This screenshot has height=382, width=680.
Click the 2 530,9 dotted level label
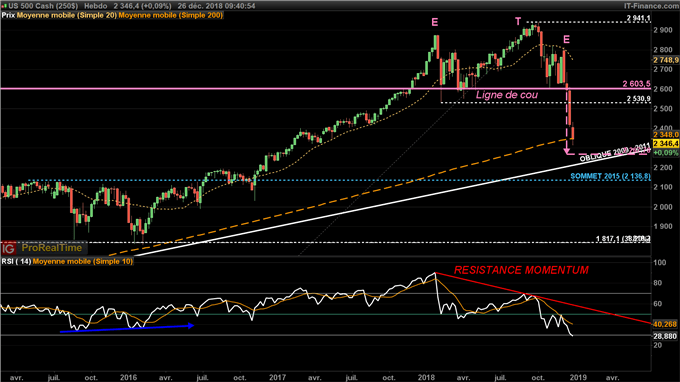point(638,99)
